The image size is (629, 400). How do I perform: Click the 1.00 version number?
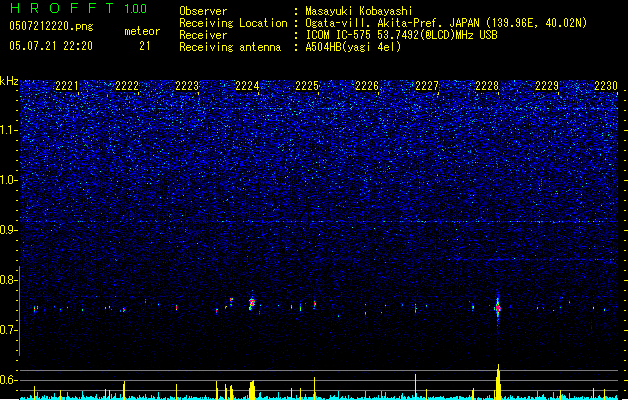[x=136, y=9]
